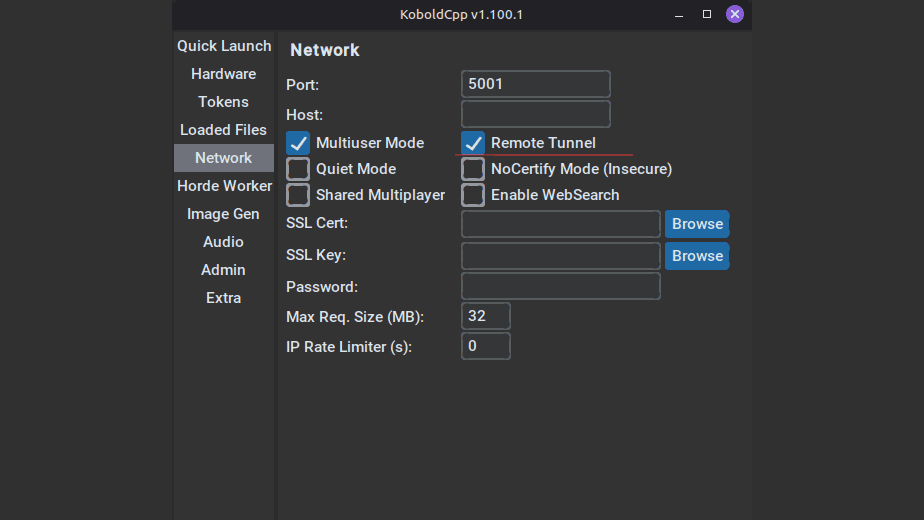Open the Admin tab
924x520 pixels.
tap(224, 270)
